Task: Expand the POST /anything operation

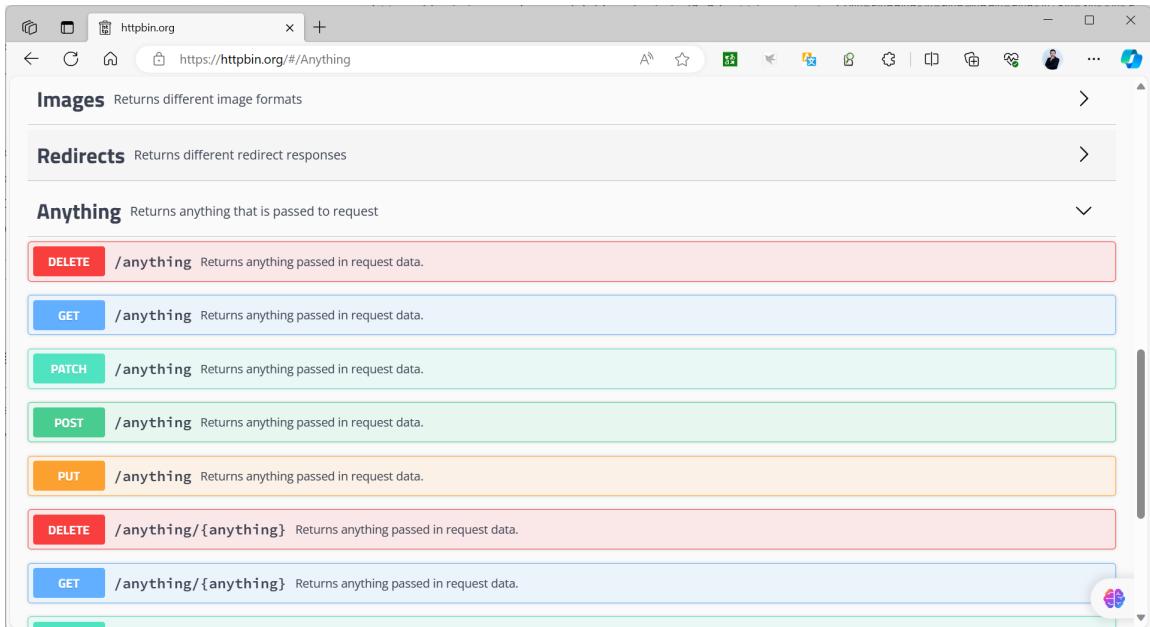Action: pyautogui.click(x=571, y=422)
